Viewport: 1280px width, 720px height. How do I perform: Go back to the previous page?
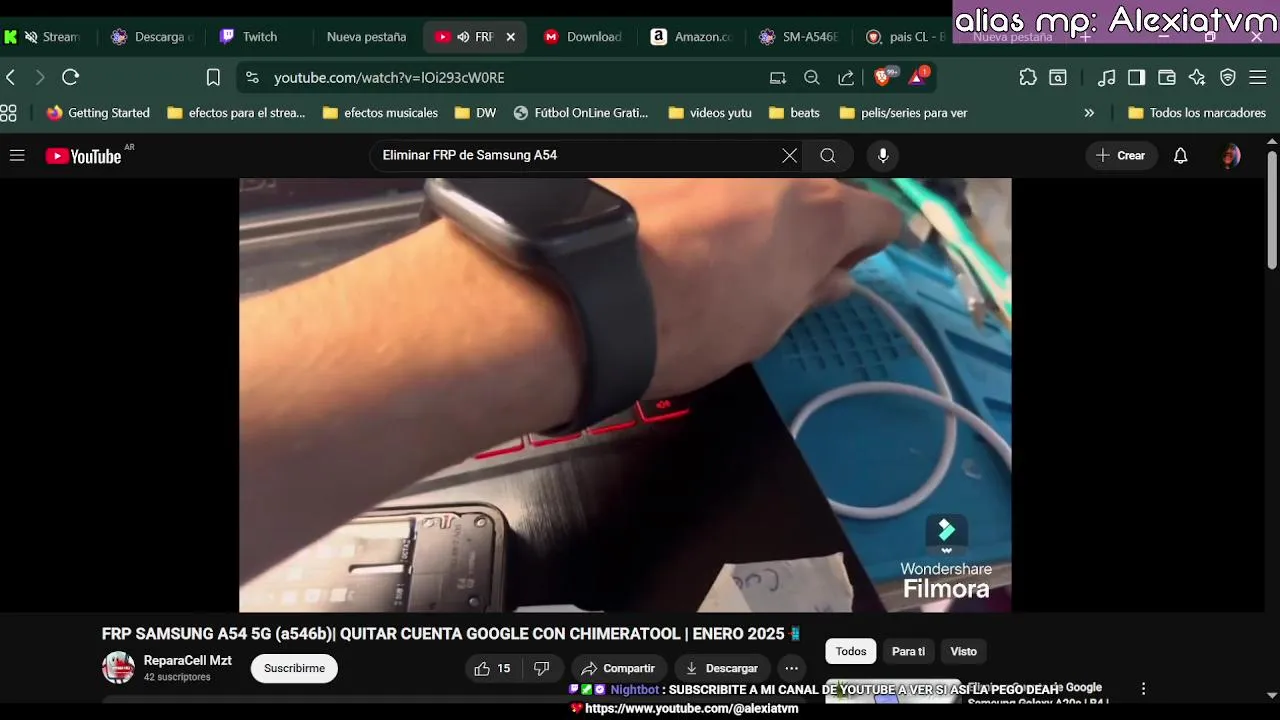point(11,77)
